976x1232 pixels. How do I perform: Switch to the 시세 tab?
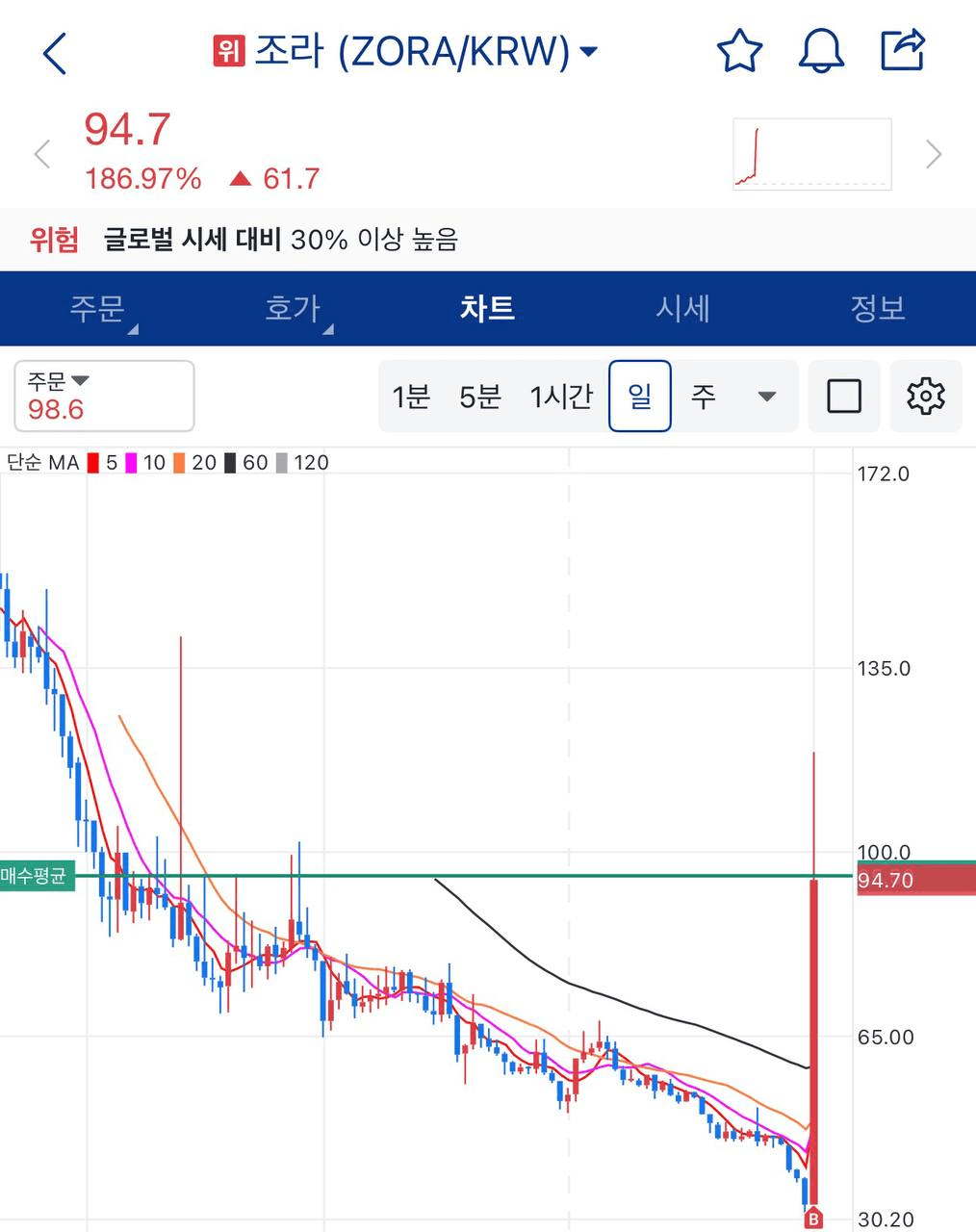682,308
